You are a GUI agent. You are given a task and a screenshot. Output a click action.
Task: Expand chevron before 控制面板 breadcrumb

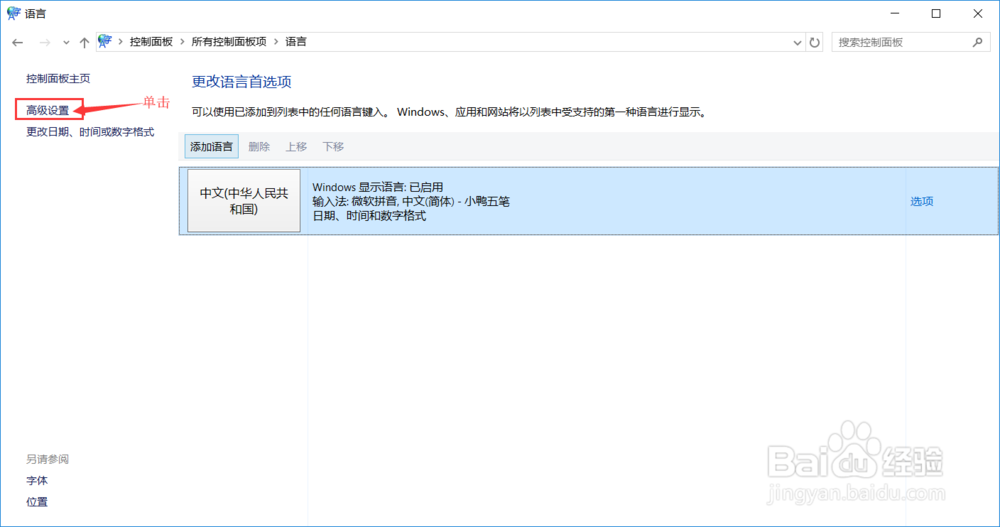120,42
